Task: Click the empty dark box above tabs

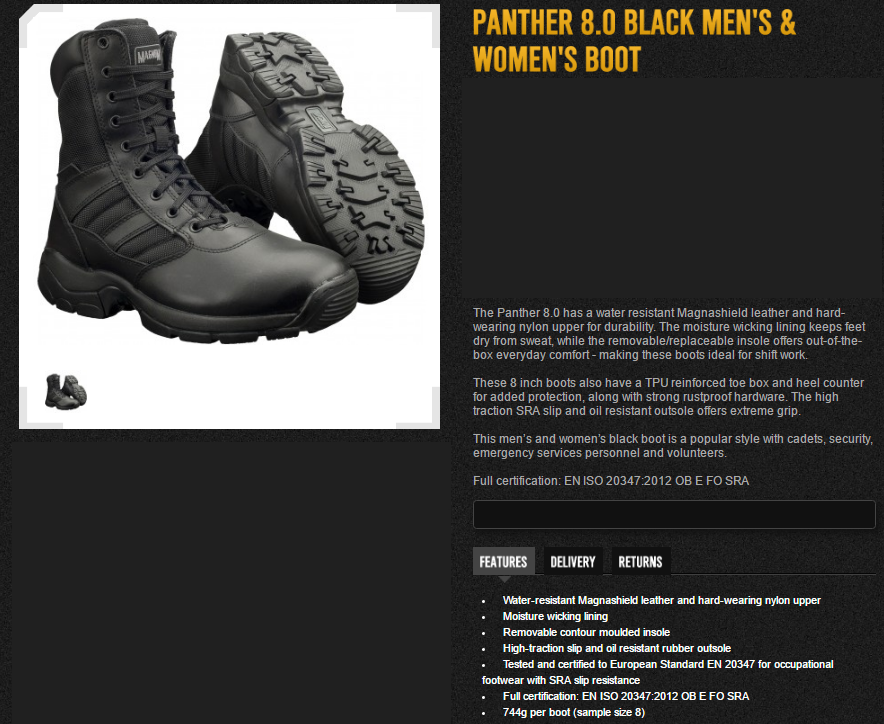Action: (674, 514)
